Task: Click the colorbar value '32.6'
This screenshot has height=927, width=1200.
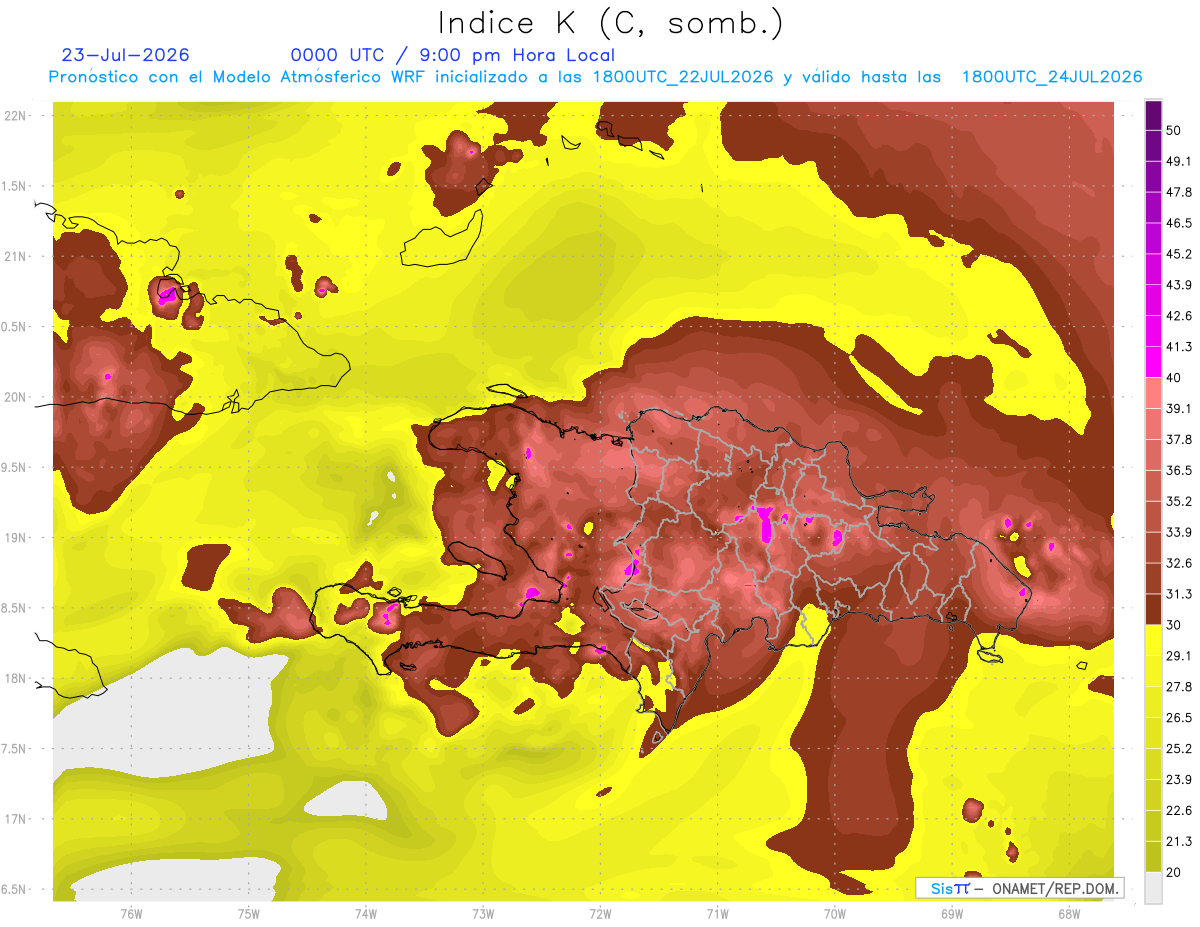Action: [x=1179, y=563]
